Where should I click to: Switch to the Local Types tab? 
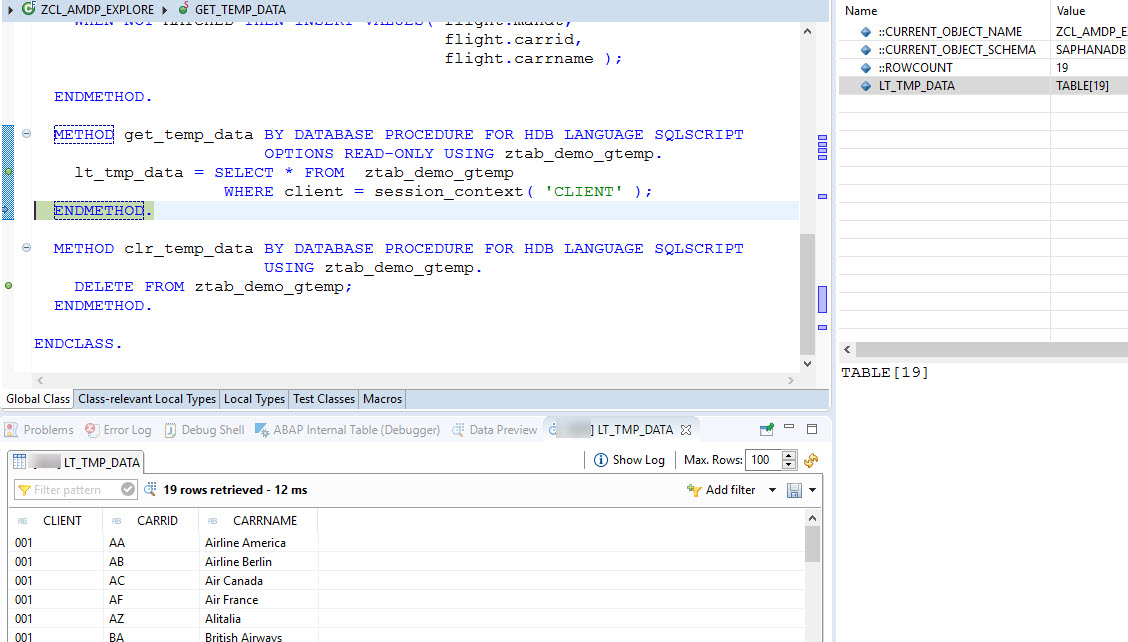click(x=254, y=399)
